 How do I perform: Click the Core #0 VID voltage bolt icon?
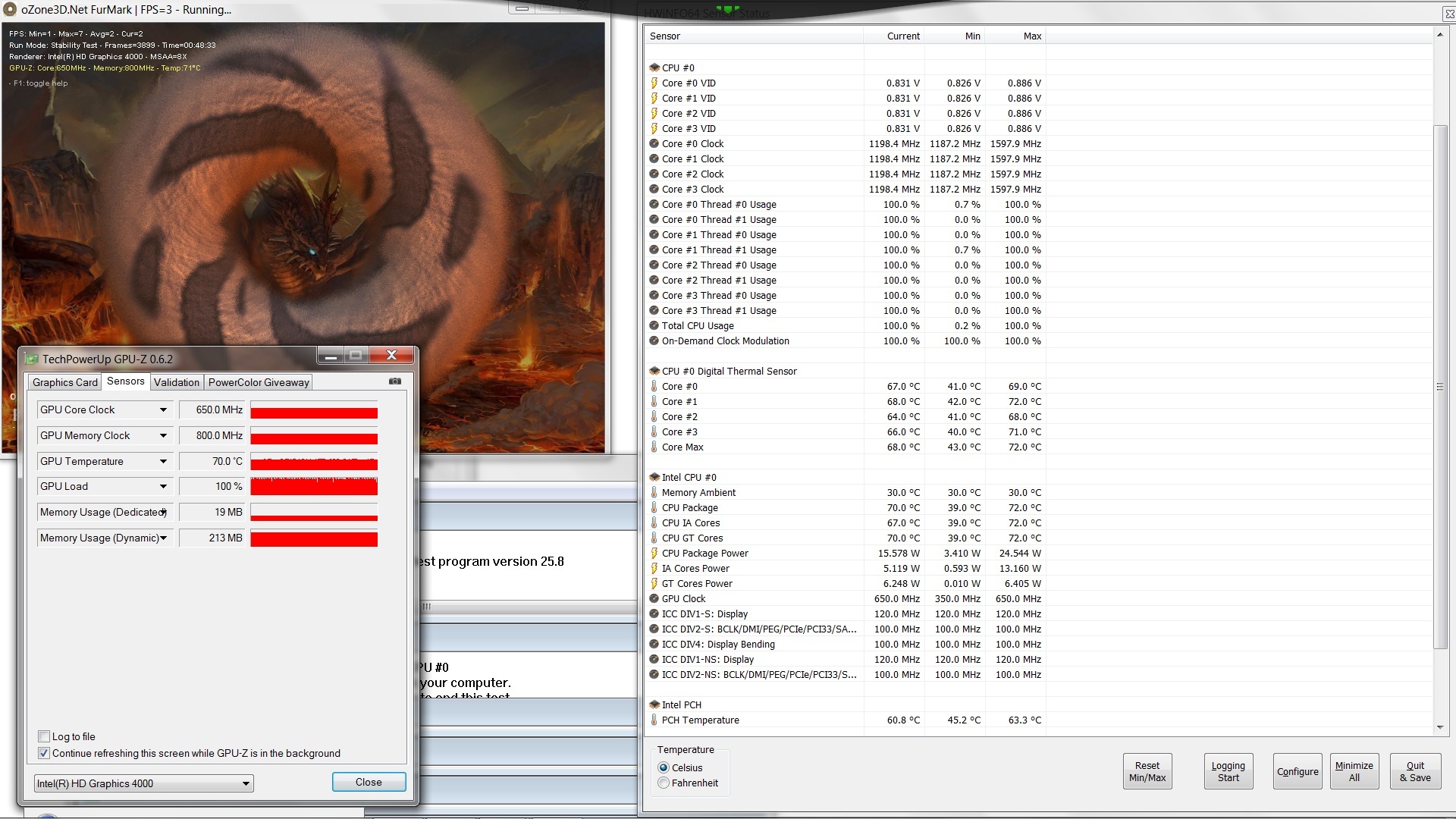(654, 83)
